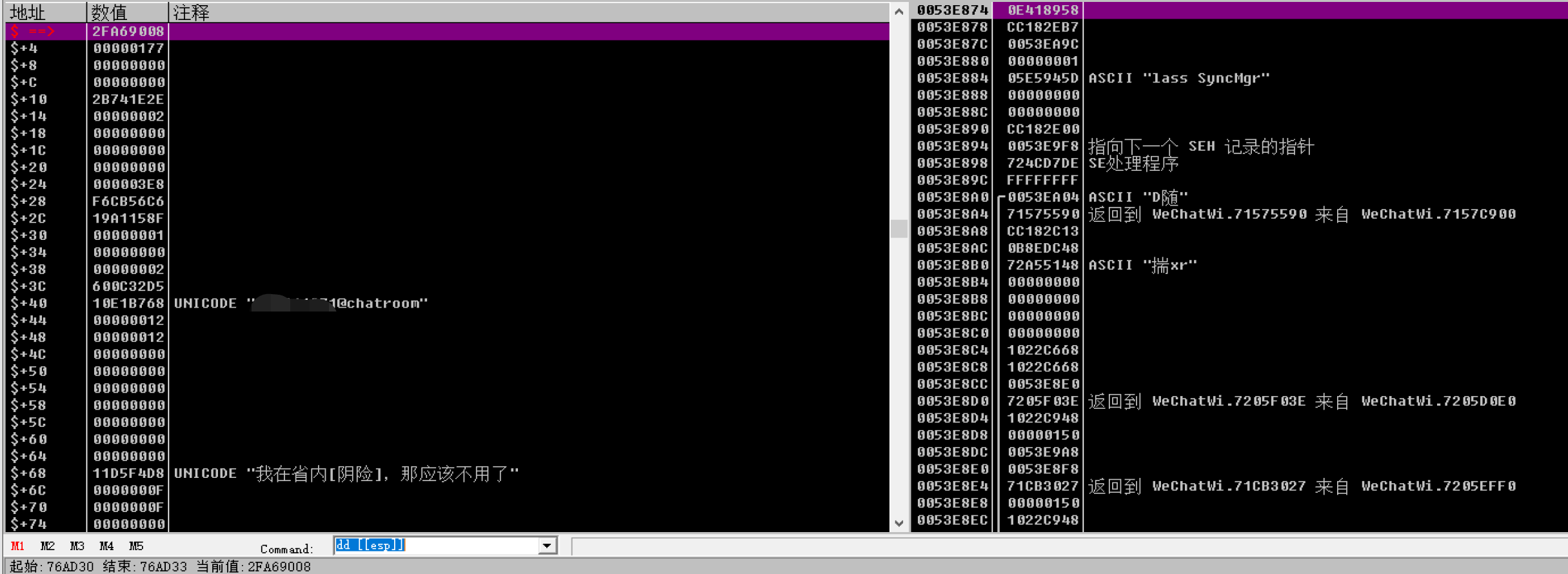
Task: Select the highlighted $ ==> row
Action: pos(448,31)
